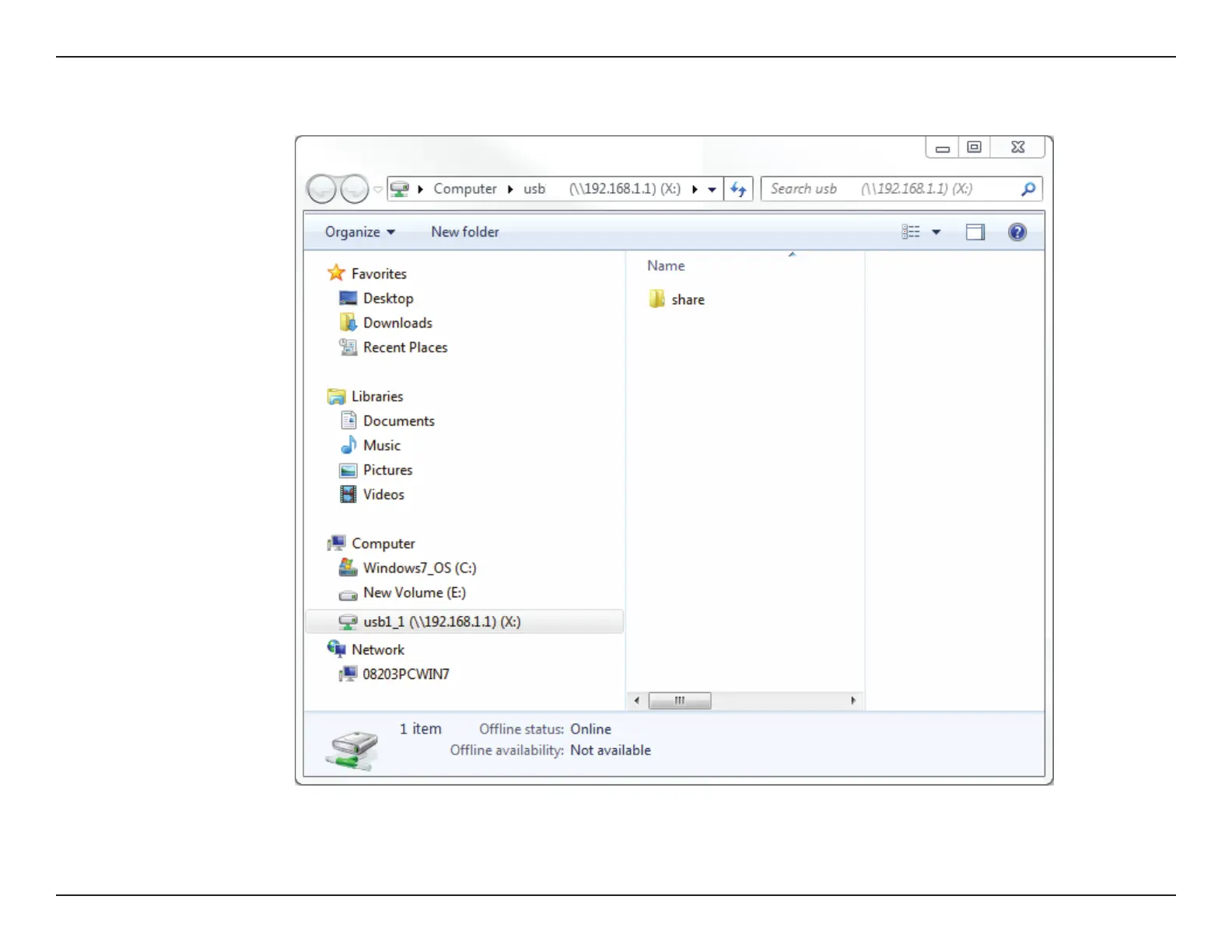Click the New Volume drive icon
The image size is (1232, 952).
click(x=348, y=596)
